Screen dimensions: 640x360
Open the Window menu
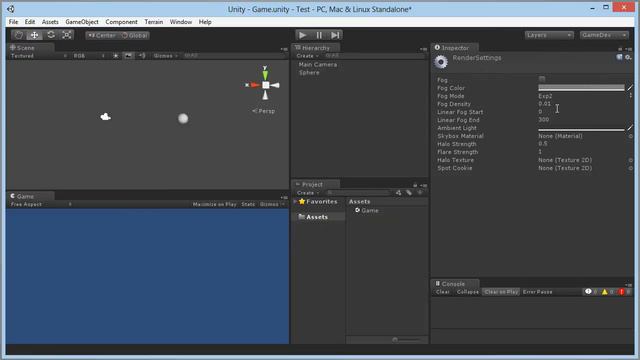tap(181, 22)
